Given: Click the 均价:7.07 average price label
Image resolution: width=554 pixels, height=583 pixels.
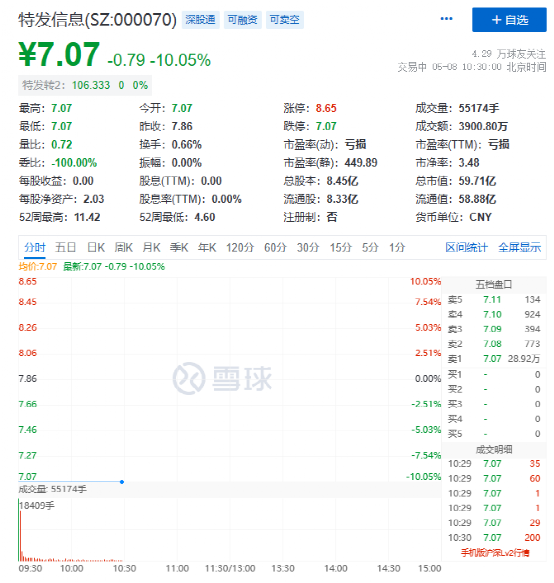Looking at the screenshot, I should pos(38,267).
